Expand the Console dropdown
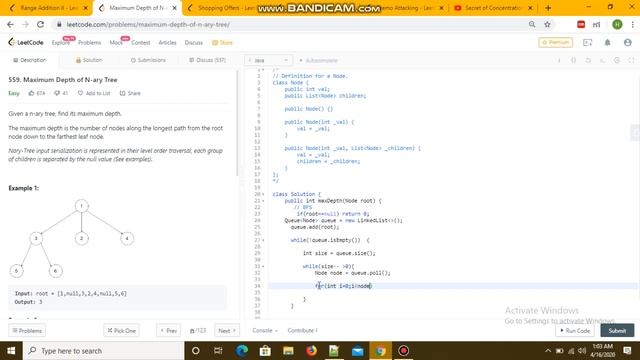 pos(265,331)
